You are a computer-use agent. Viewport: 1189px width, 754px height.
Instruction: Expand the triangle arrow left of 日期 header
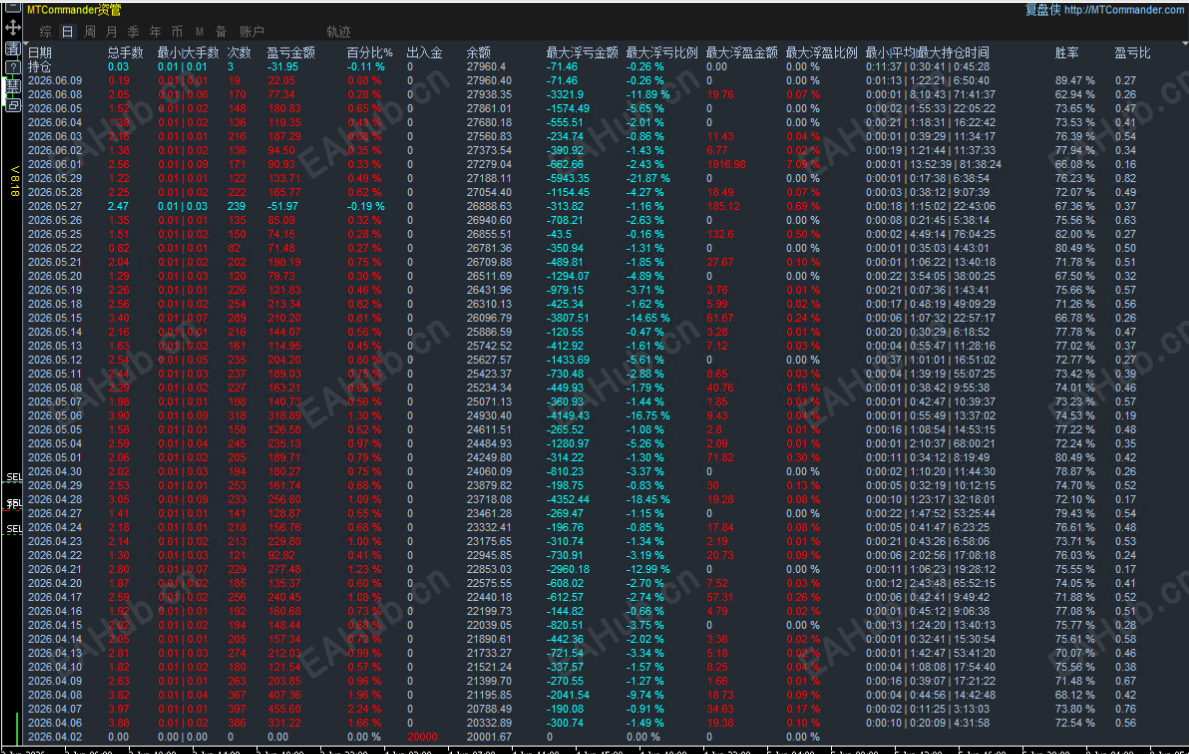pos(25,42)
